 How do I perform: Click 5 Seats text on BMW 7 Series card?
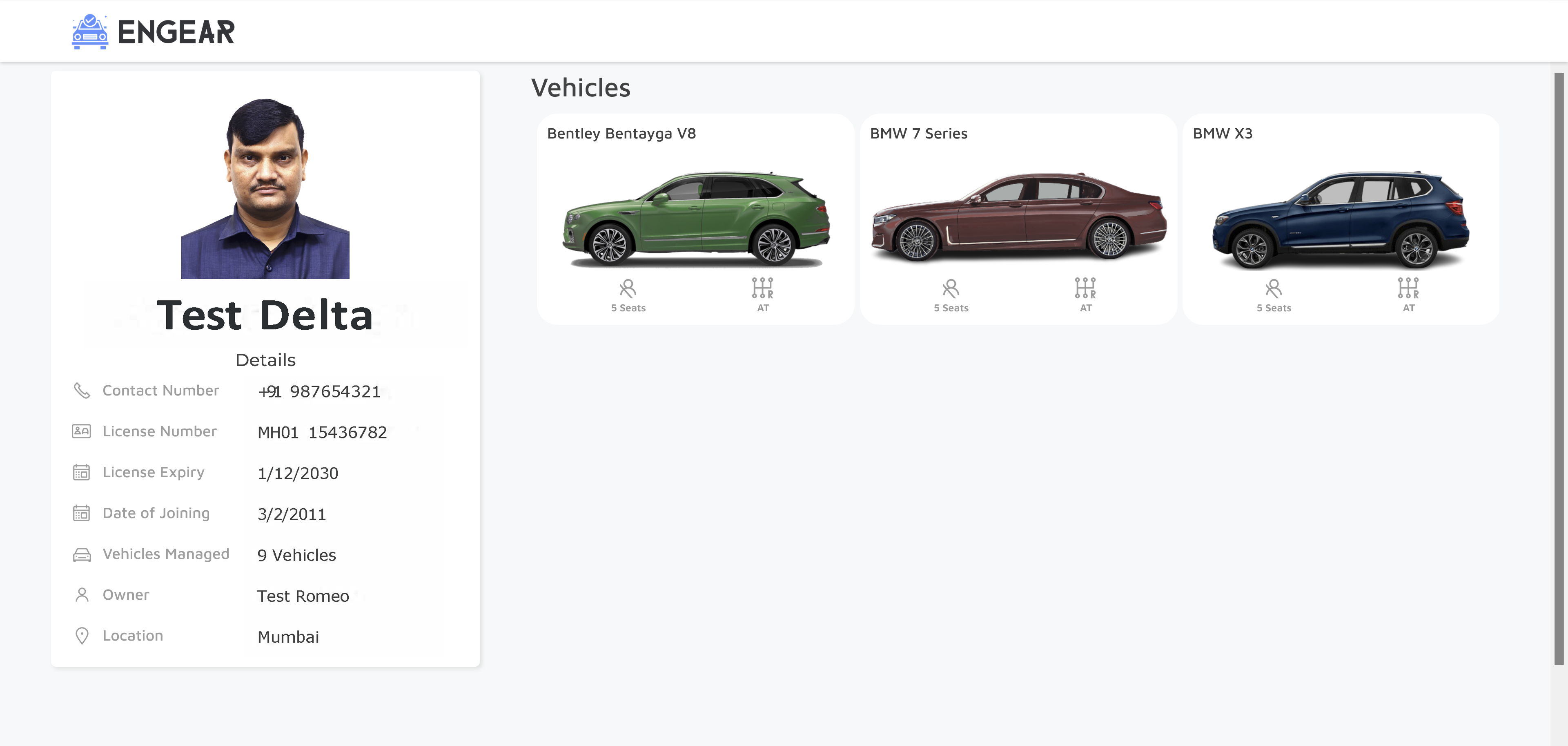pos(951,308)
